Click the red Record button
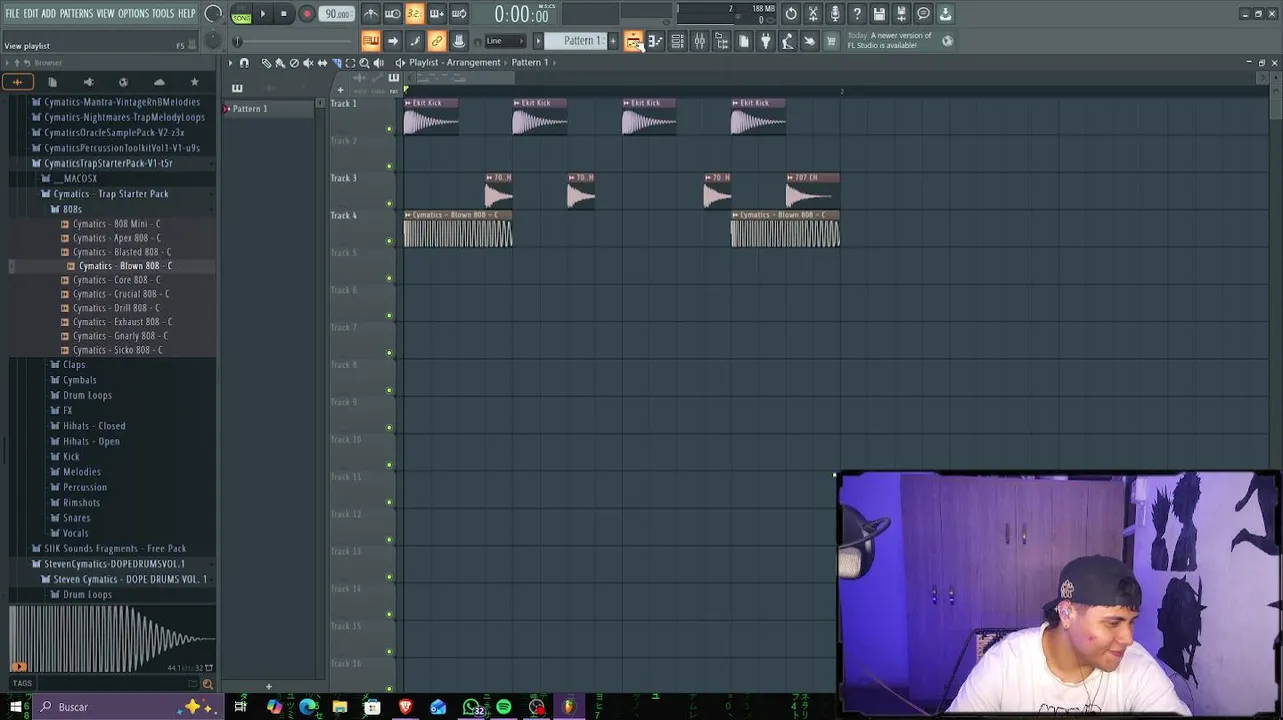1283x720 pixels. pos(307,14)
